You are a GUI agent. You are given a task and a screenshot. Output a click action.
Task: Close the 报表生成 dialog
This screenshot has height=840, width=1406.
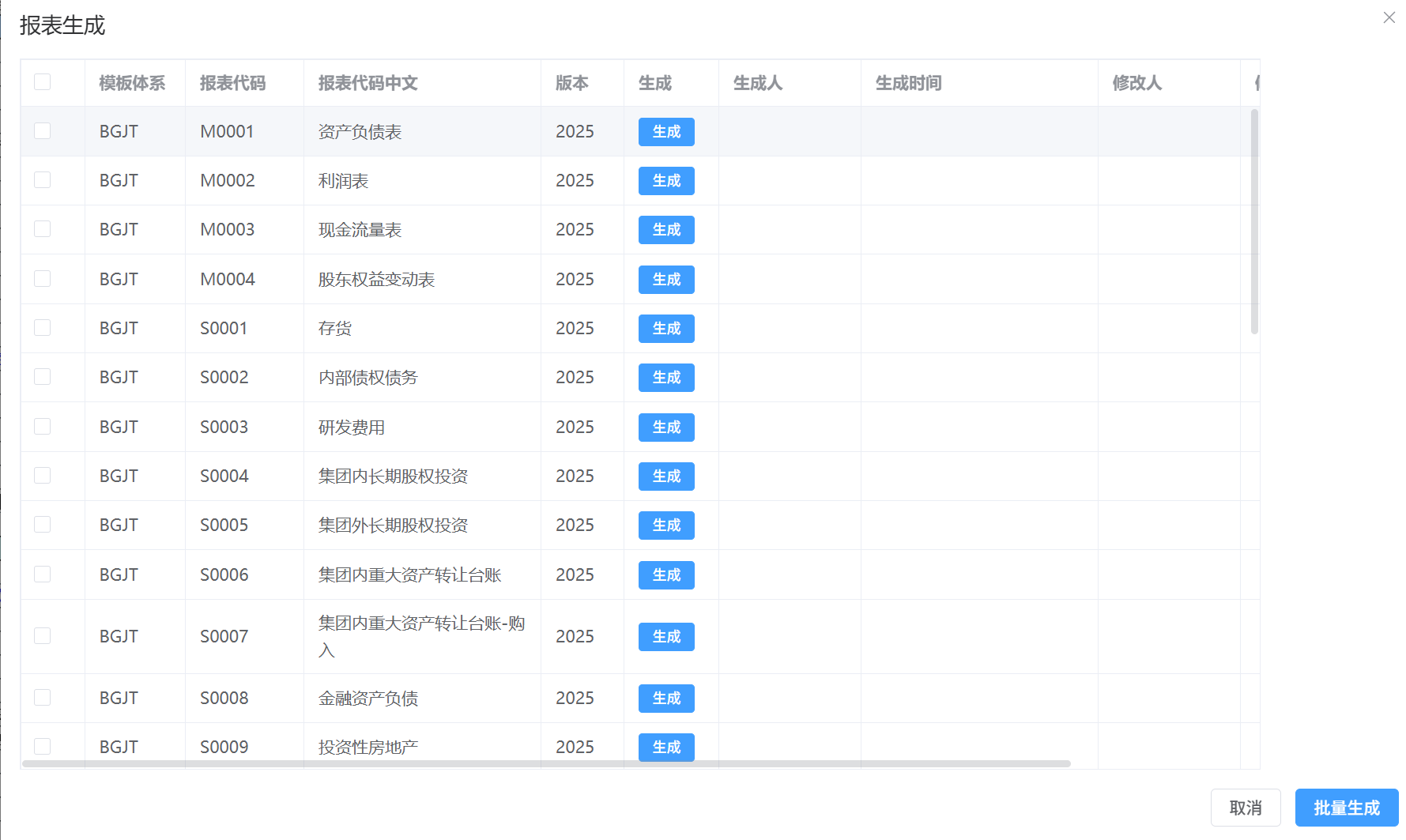click(1389, 17)
